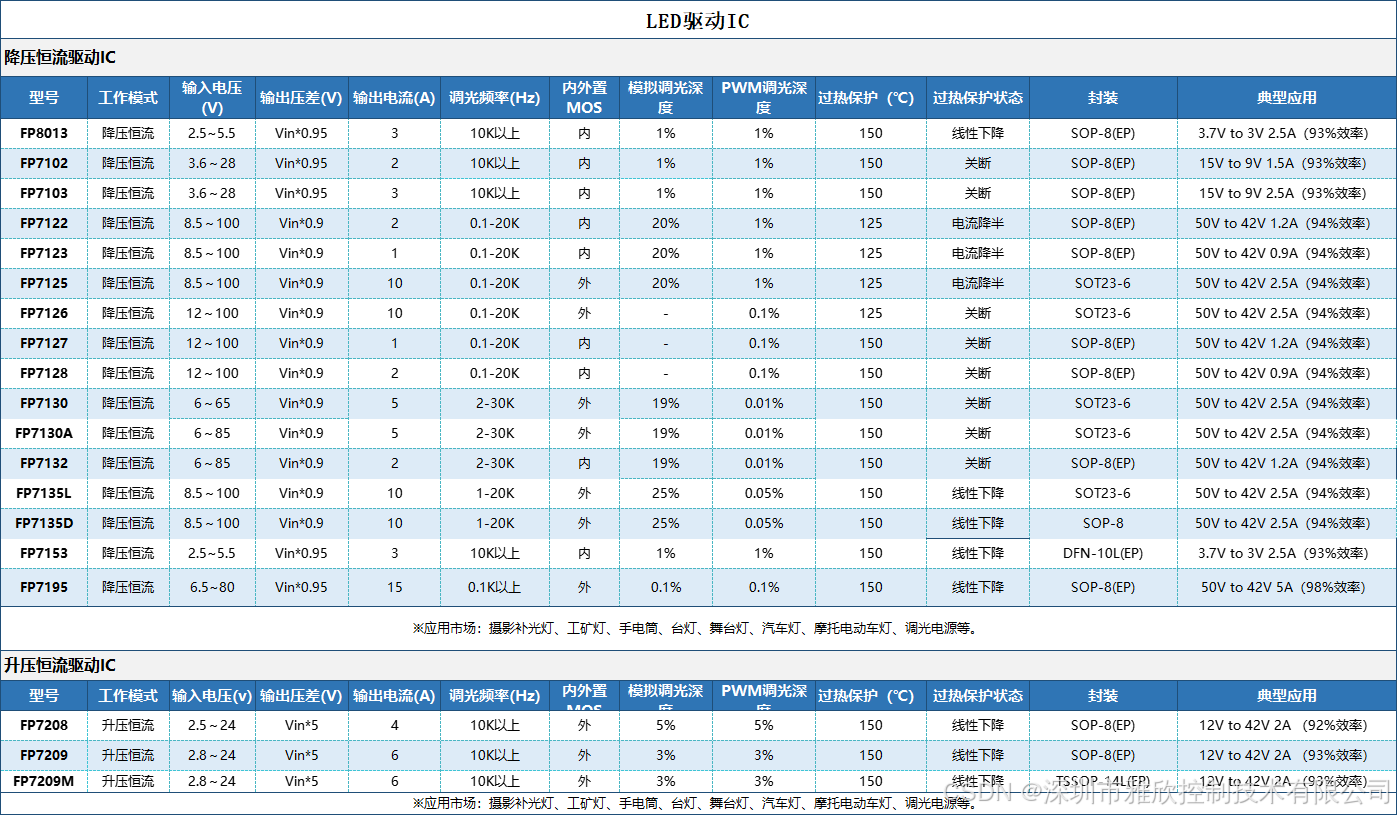The width and height of the screenshot is (1397, 815).
Task: Click "Vin*5" in the FP7208 row
Action: (x=301, y=725)
